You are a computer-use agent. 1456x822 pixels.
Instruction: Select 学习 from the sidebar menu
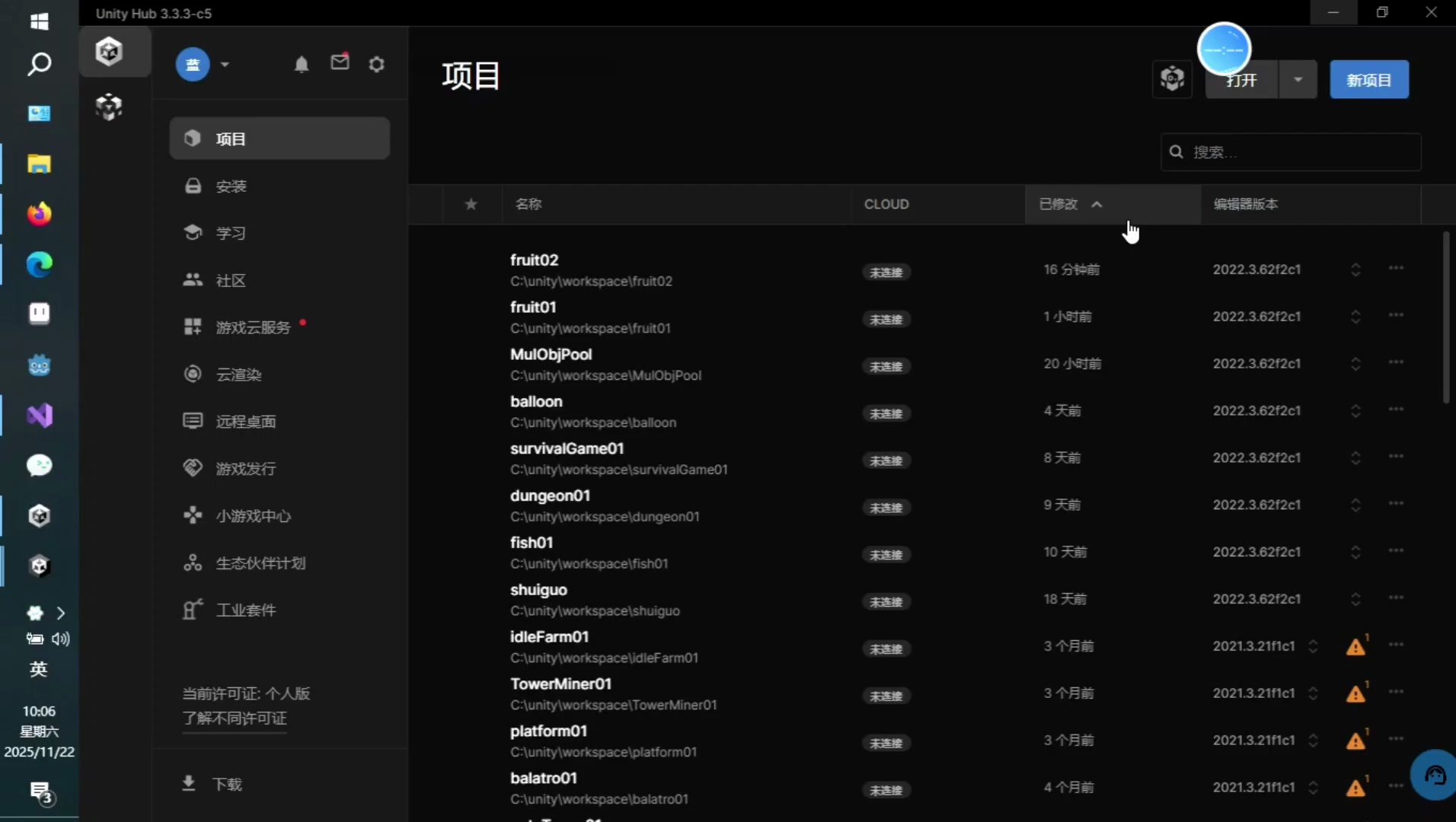pyautogui.click(x=231, y=233)
